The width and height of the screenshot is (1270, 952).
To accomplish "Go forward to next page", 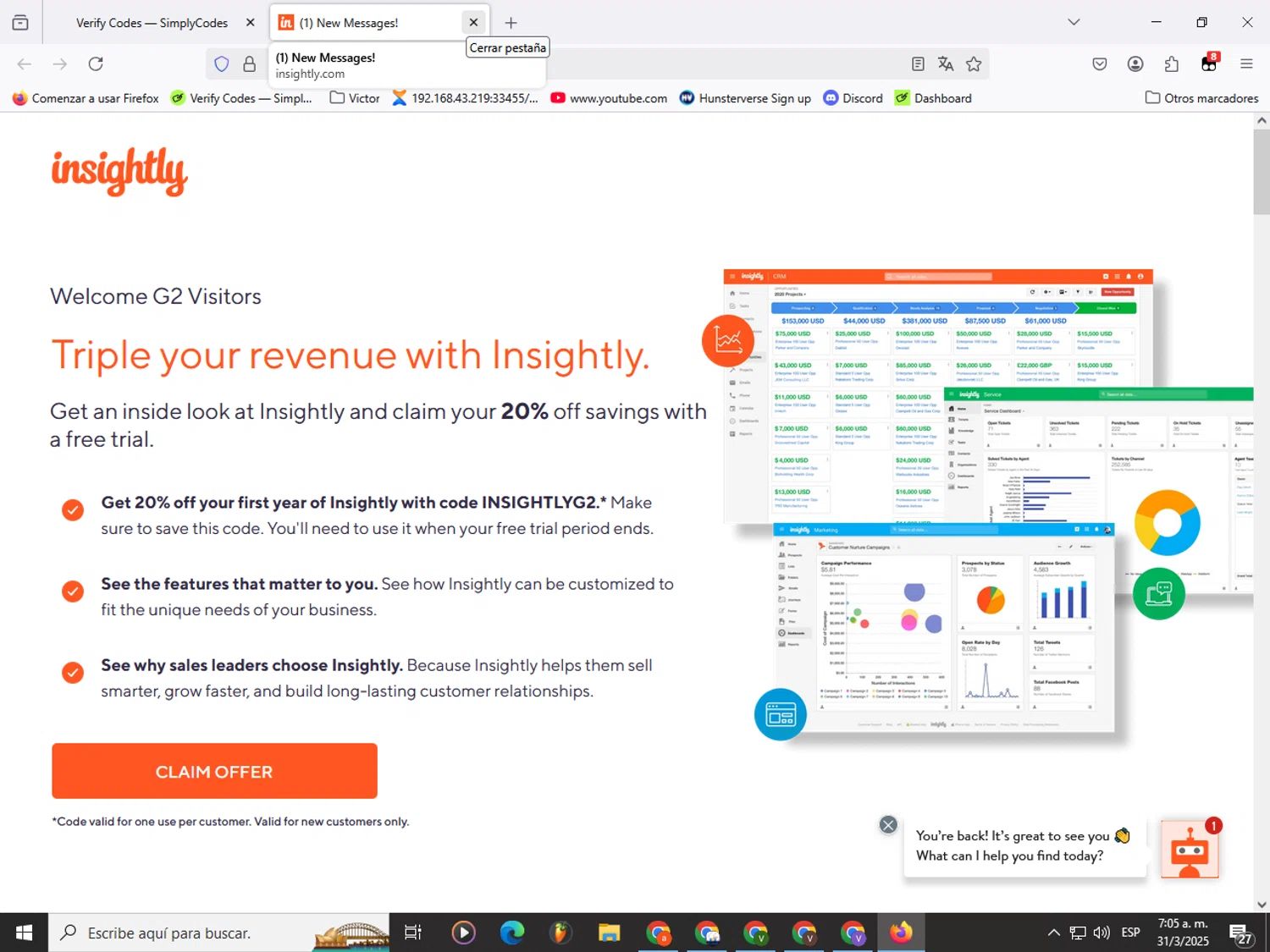I will (59, 63).
